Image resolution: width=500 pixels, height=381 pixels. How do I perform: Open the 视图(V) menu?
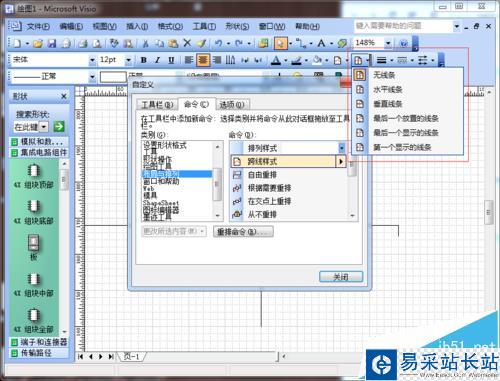pyautogui.click(x=104, y=26)
